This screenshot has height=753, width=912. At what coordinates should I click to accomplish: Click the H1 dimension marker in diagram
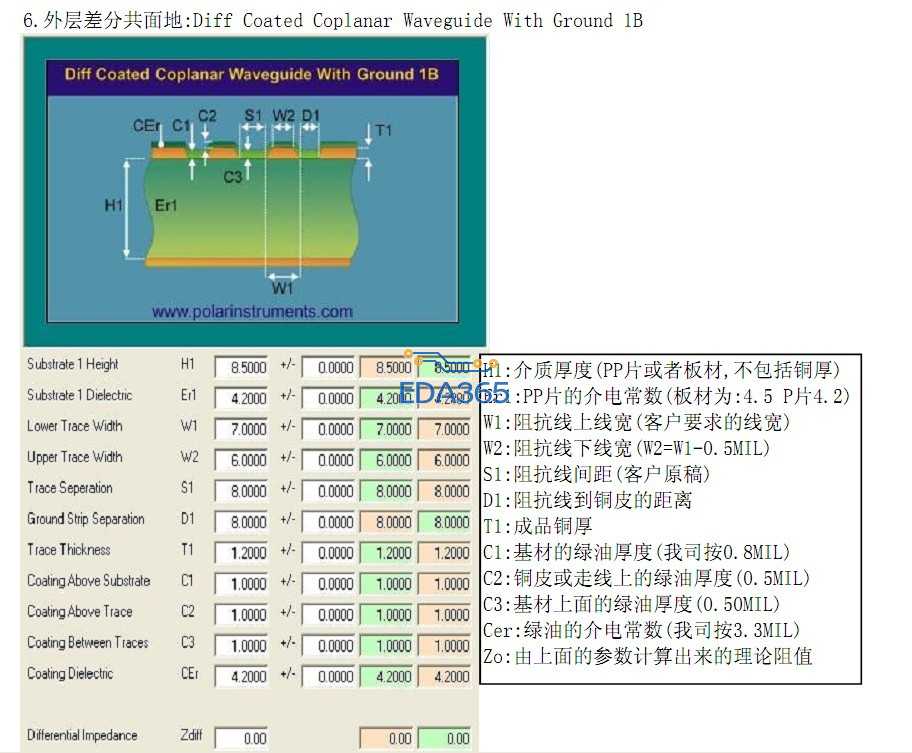coord(113,205)
